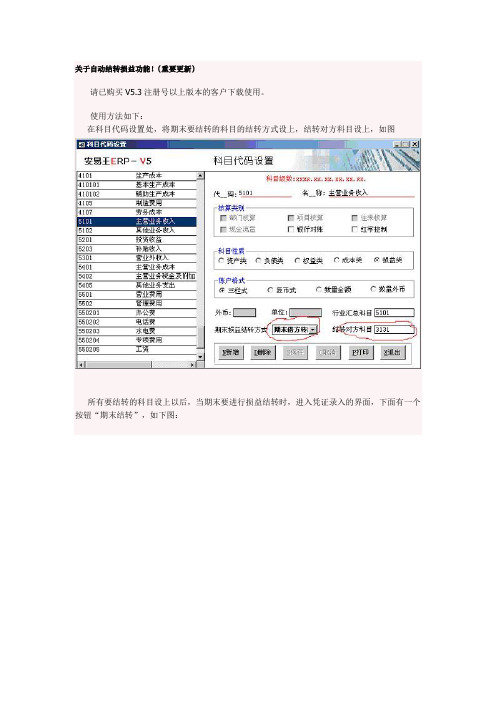Select the 权益类 radio button
The width and height of the screenshot is (496, 702).
pyautogui.click(x=297, y=260)
